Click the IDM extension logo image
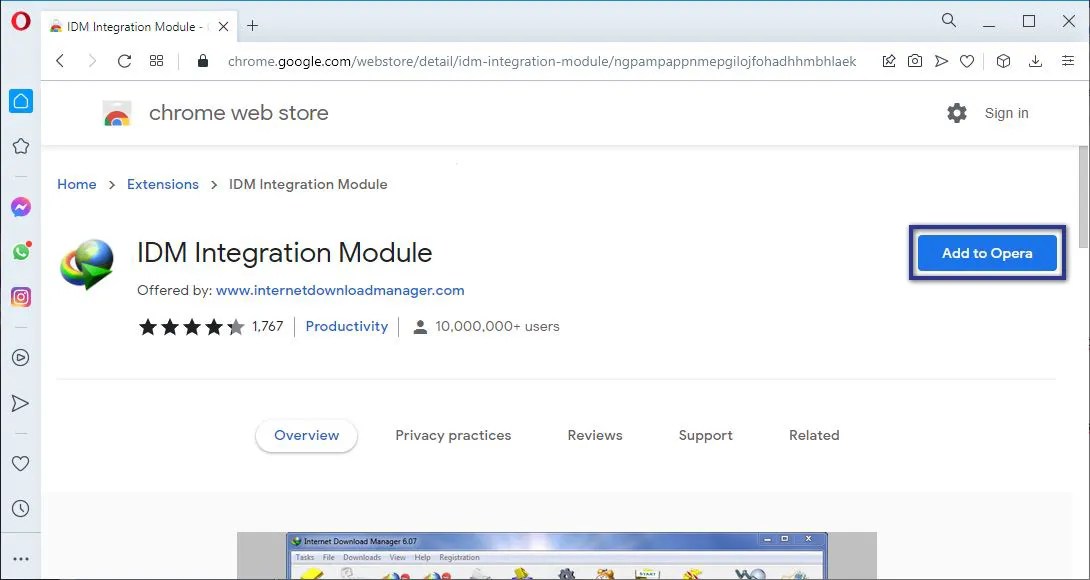The height and width of the screenshot is (580, 1090). [x=87, y=264]
